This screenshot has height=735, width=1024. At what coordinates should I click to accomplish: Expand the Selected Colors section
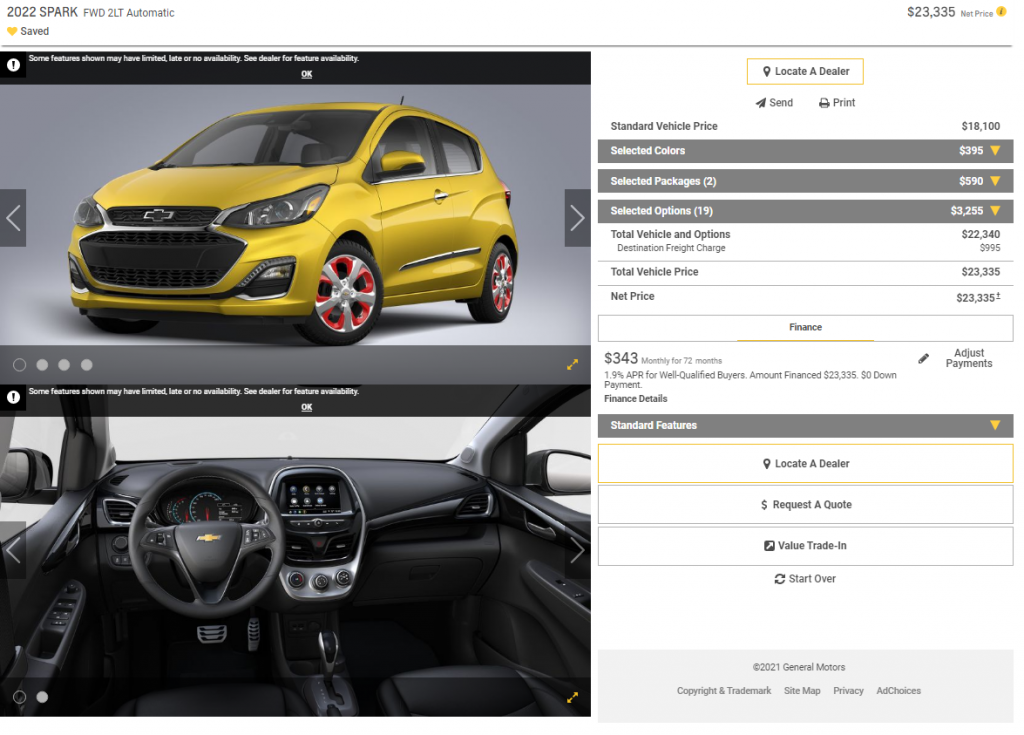click(805, 151)
